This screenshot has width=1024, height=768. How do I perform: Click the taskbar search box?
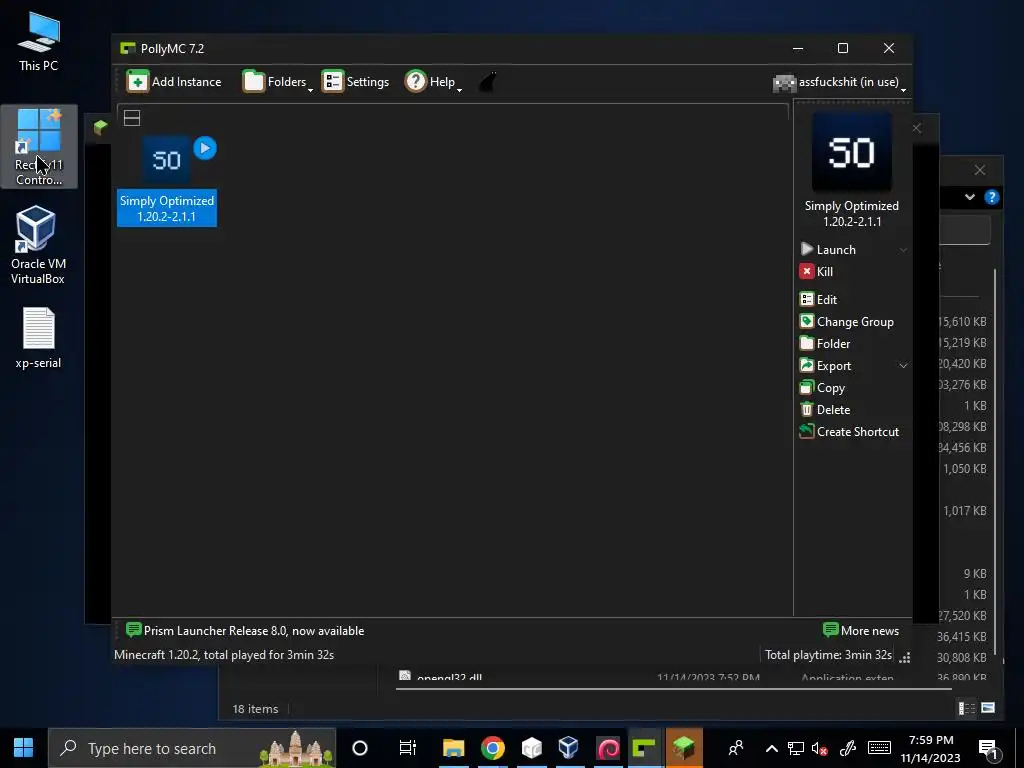click(x=192, y=748)
